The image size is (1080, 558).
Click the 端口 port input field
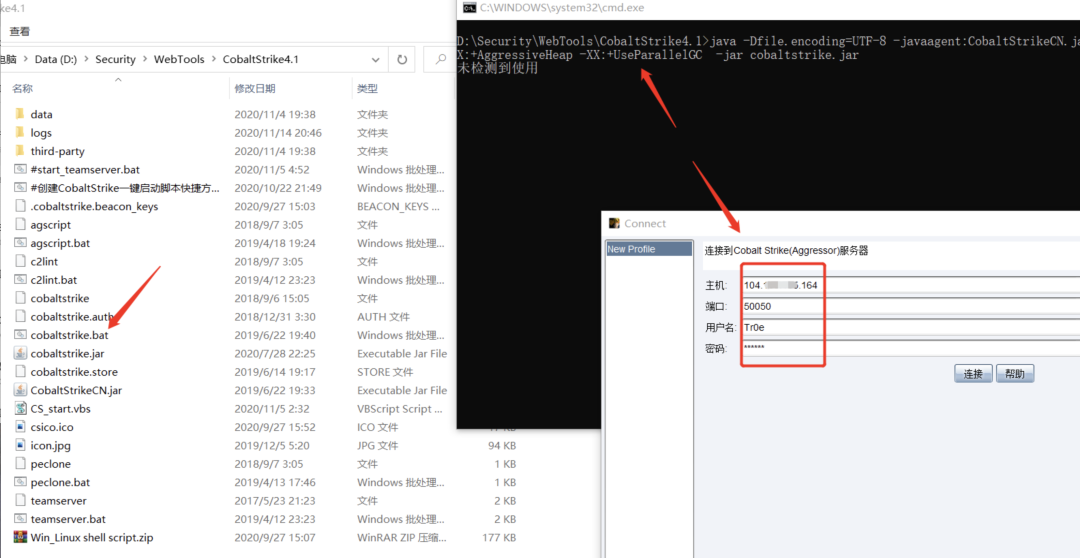(x=911, y=306)
